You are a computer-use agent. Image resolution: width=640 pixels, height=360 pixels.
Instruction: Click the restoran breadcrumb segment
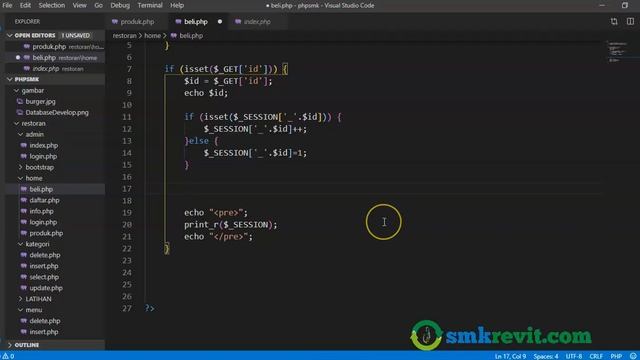tap(124, 36)
